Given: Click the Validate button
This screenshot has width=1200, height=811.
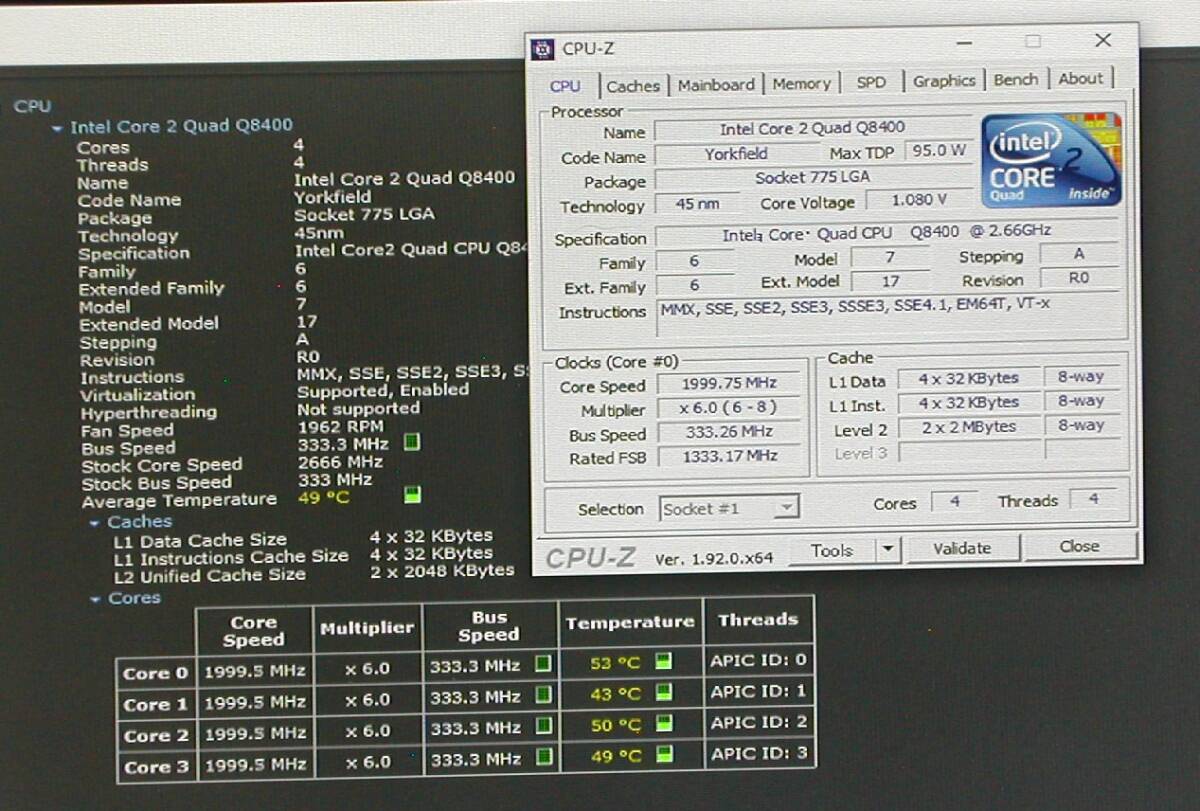Looking at the screenshot, I should click(962, 548).
